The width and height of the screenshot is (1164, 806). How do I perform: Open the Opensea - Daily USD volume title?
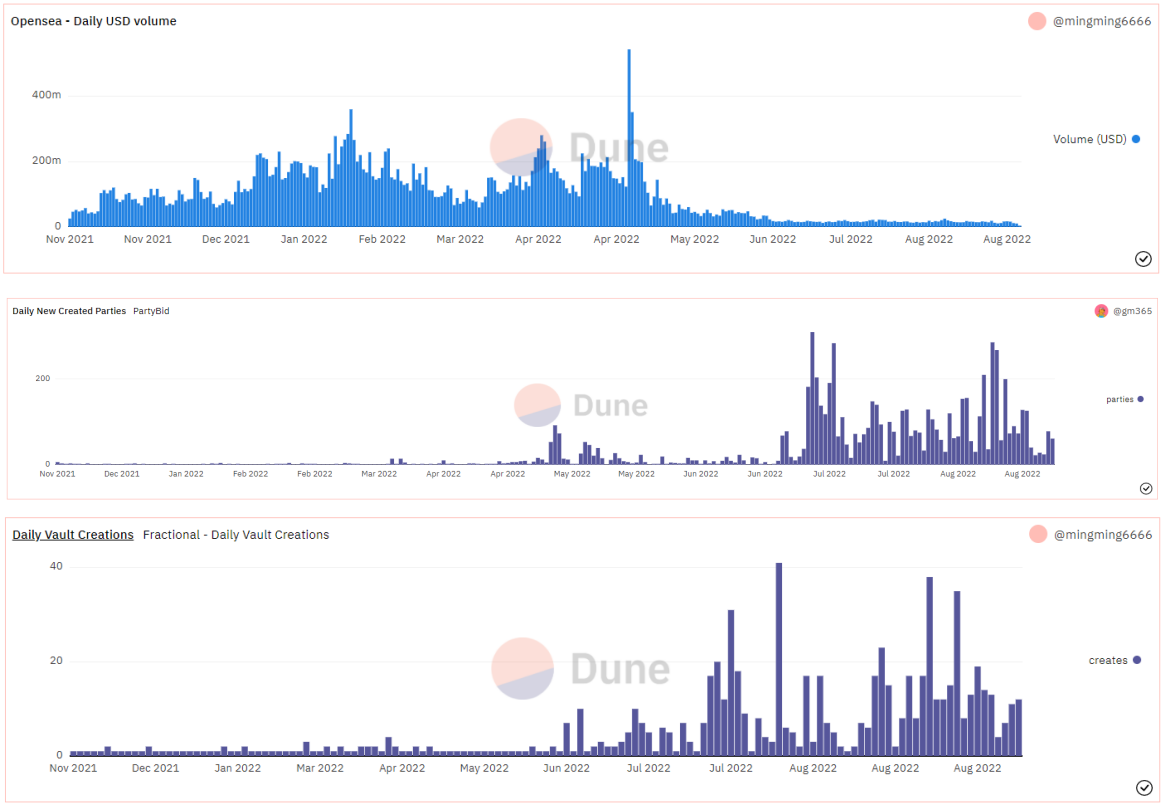pyautogui.click(x=94, y=22)
